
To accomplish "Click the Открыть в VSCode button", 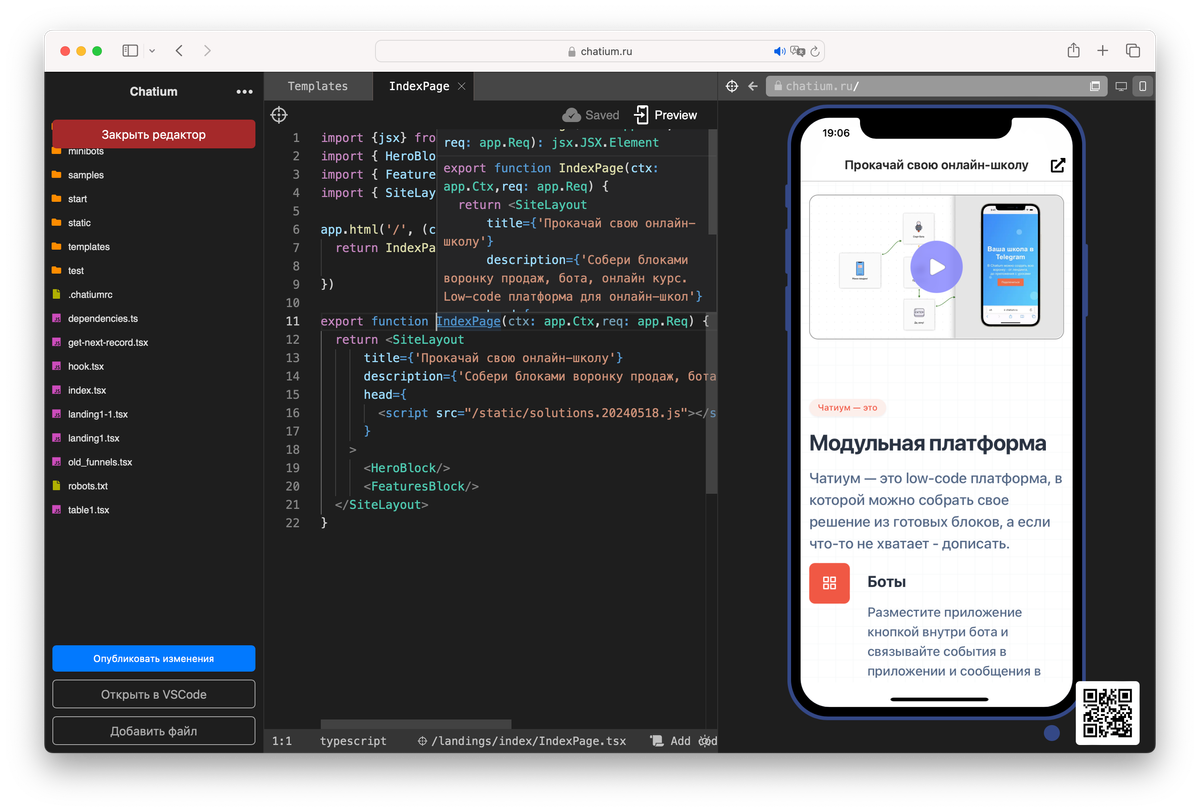I will pyautogui.click(x=153, y=694).
